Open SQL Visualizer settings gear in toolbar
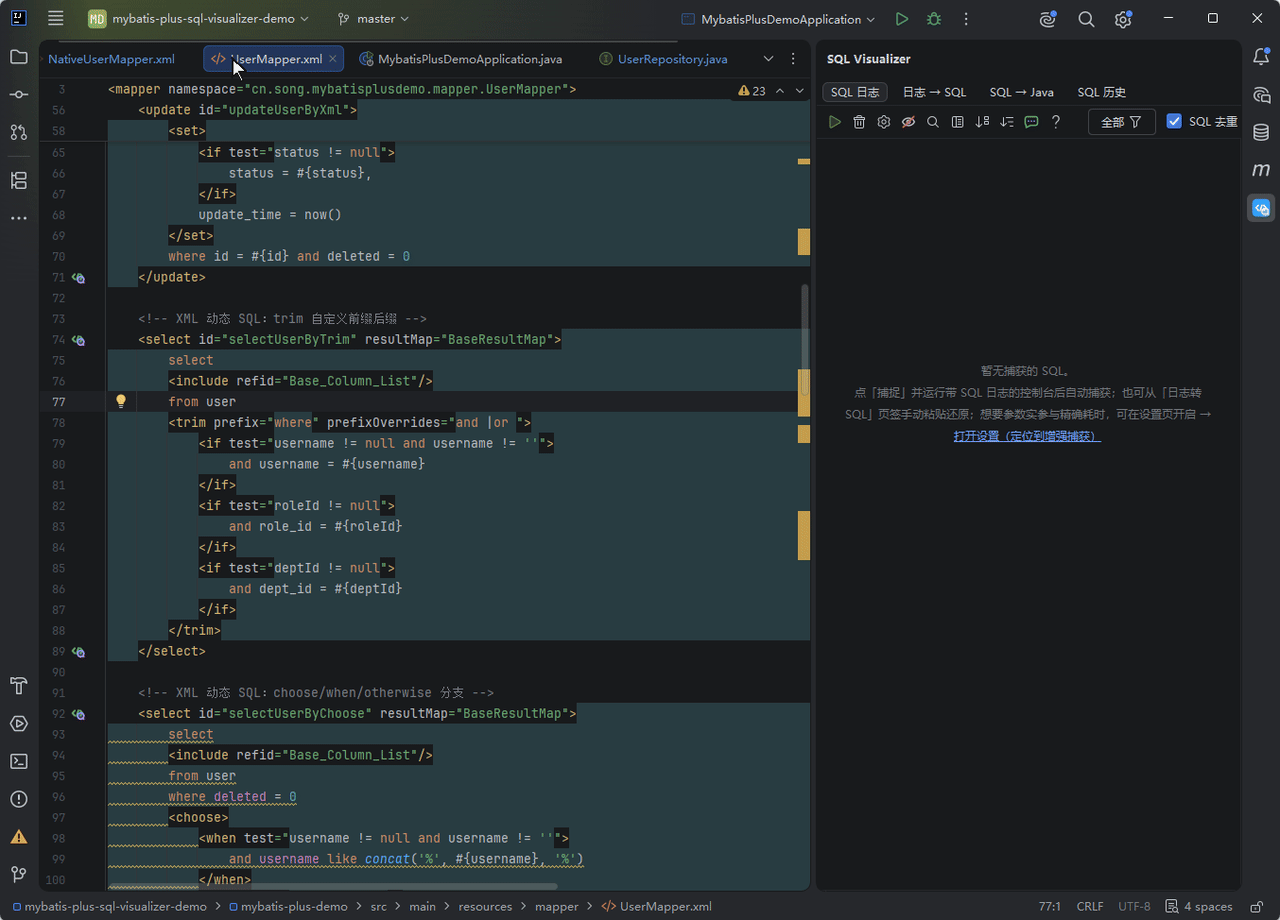1280x920 pixels. 884,122
